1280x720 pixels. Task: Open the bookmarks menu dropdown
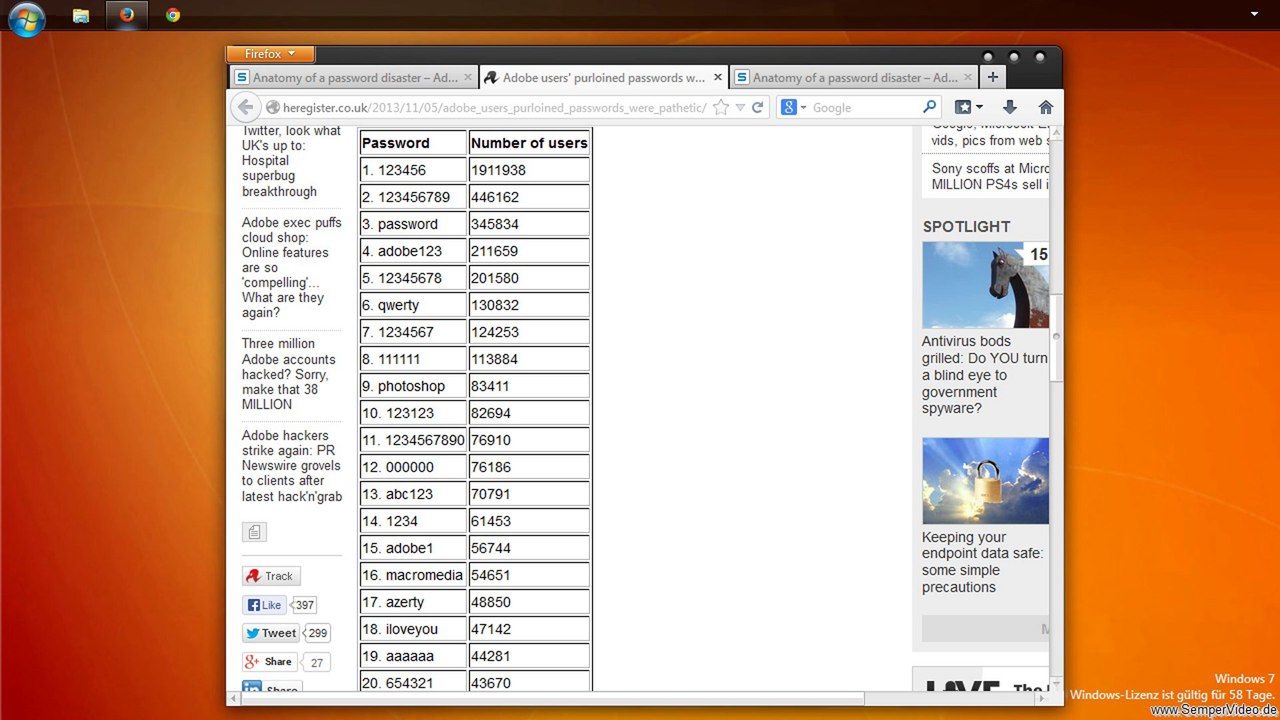(x=968, y=107)
